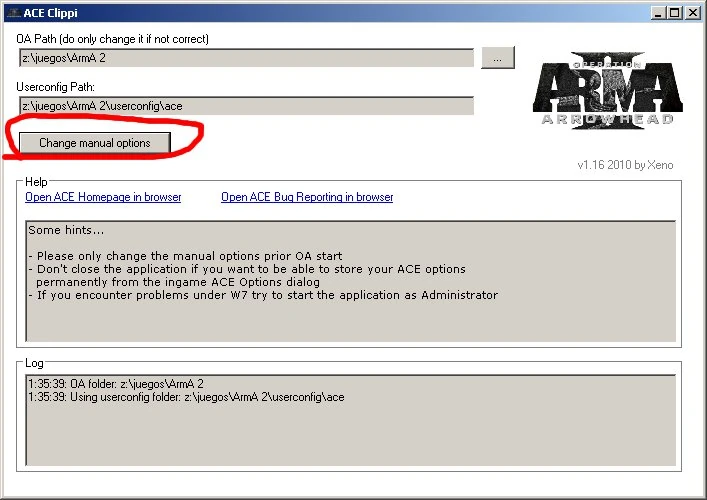This screenshot has width=707, height=500.
Task: Maximize the ACE Clippi window
Action: click(x=675, y=13)
